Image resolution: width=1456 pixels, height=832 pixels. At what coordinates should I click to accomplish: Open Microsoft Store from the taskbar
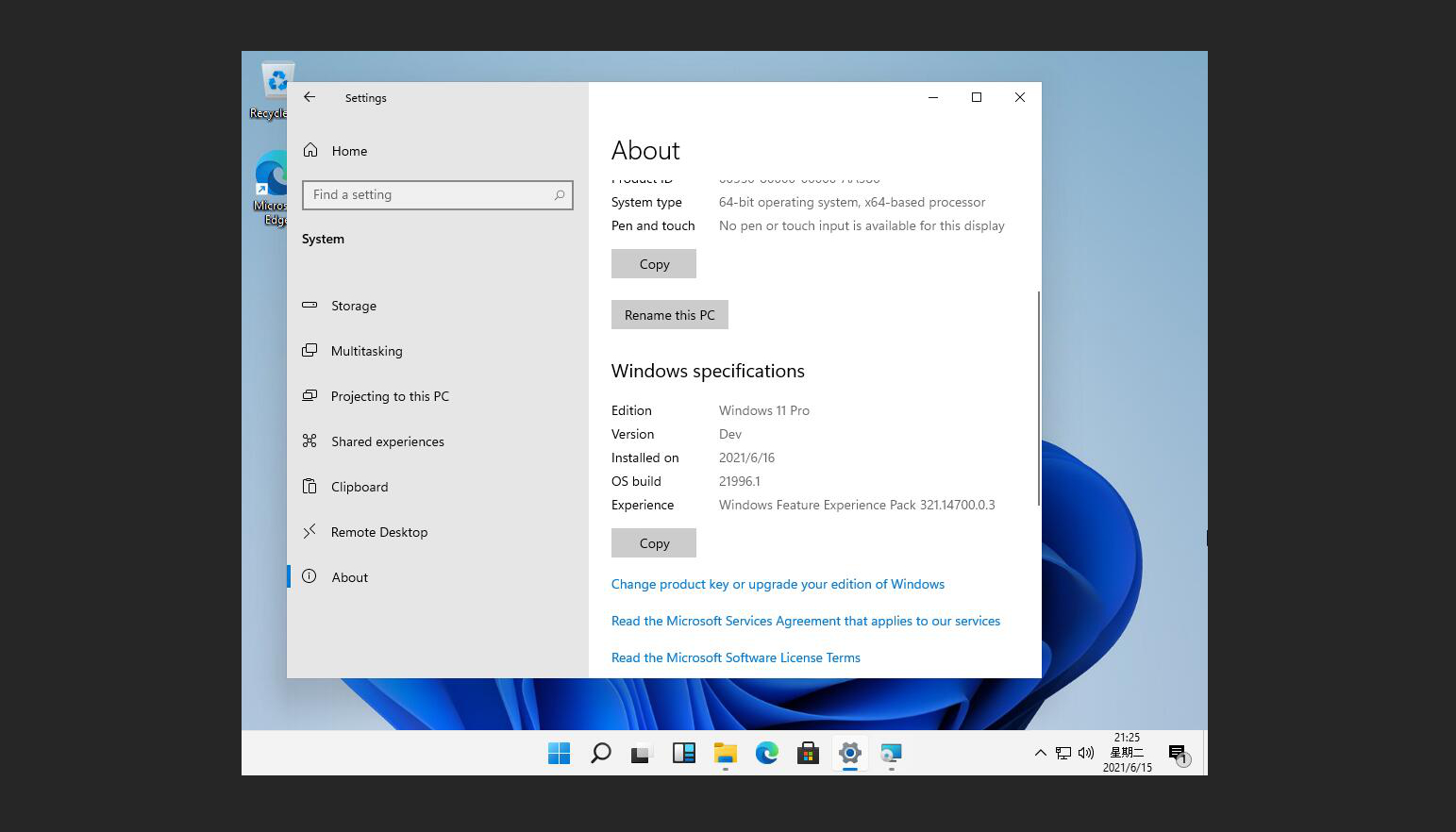[x=808, y=753]
